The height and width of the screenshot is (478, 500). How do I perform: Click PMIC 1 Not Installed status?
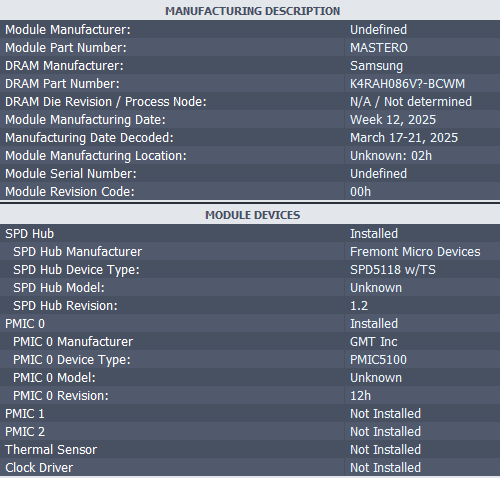click(385, 414)
